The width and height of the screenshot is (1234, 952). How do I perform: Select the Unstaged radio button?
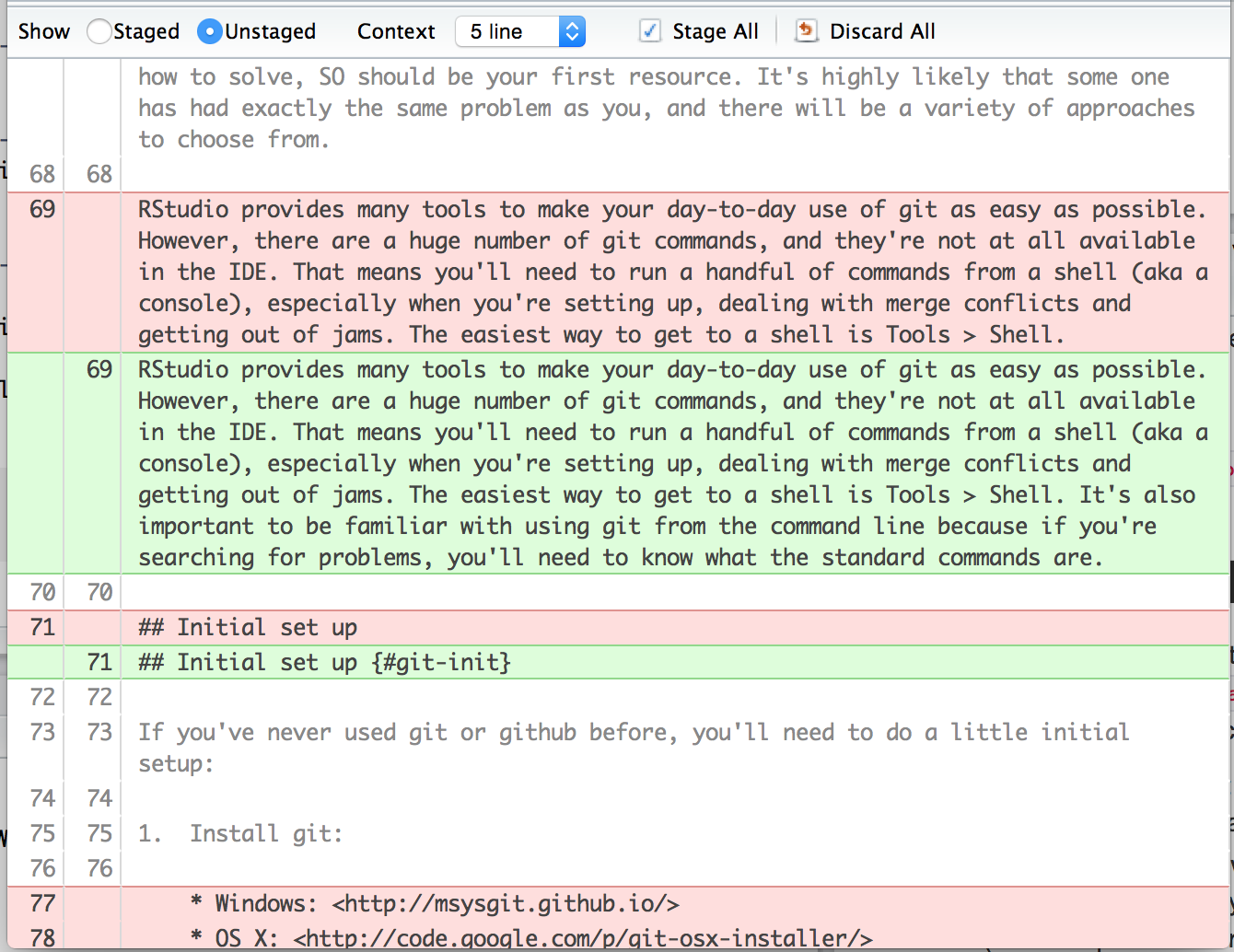[x=210, y=31]
